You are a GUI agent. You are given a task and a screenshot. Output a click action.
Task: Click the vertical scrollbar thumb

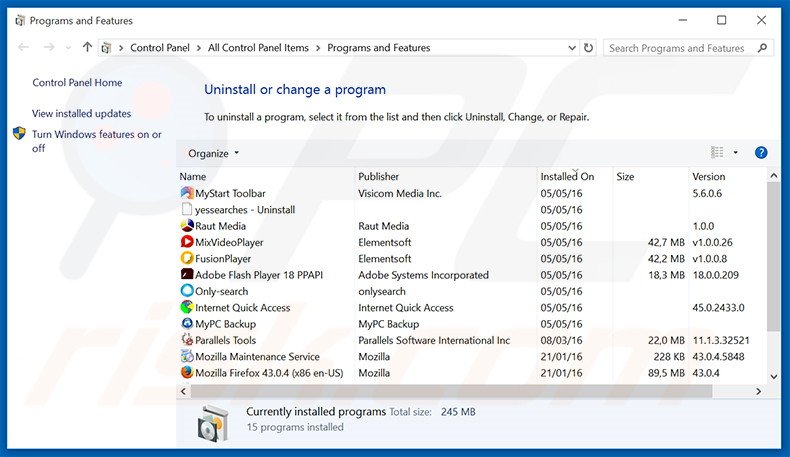click(773, 257)
